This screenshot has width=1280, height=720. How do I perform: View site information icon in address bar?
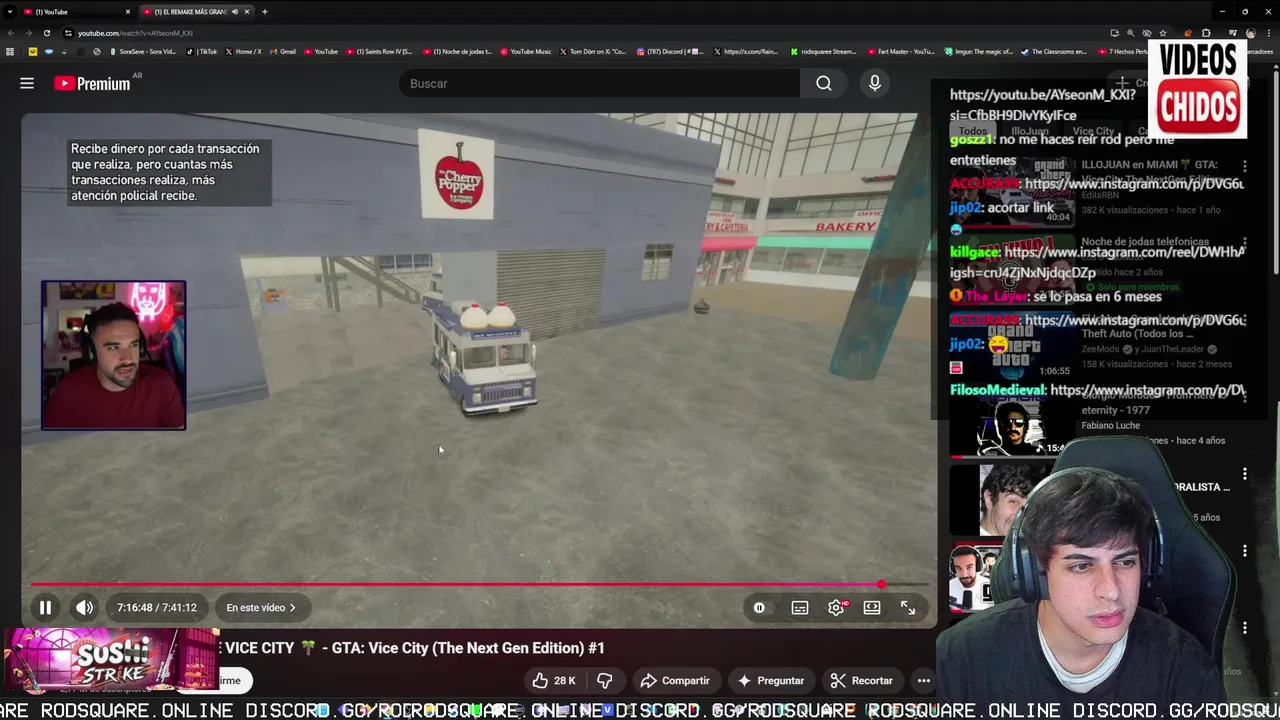pyautogui.click(x=68, y=33)
